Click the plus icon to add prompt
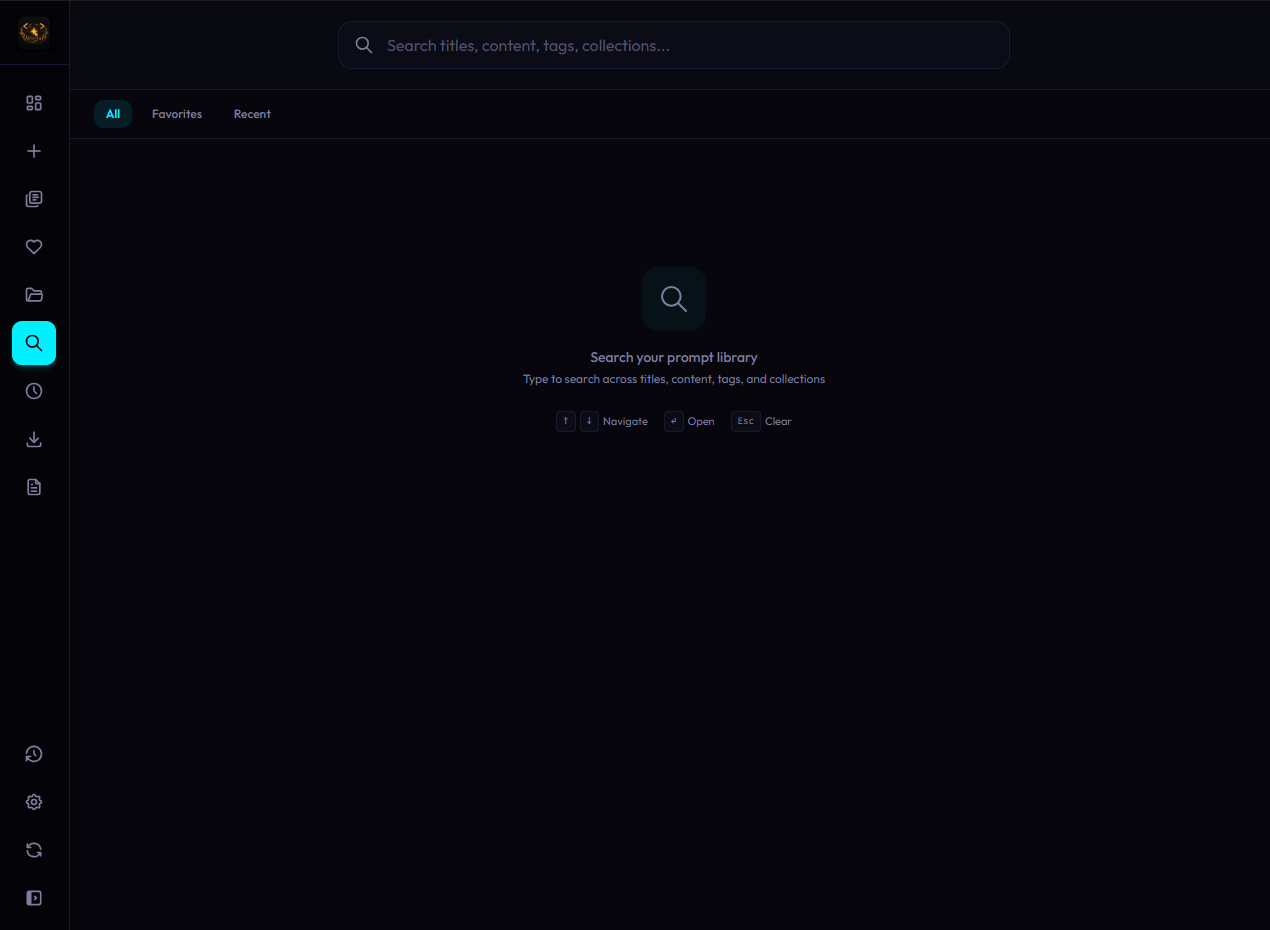The width and height of the screenshot is (1270, 930). 34,151
